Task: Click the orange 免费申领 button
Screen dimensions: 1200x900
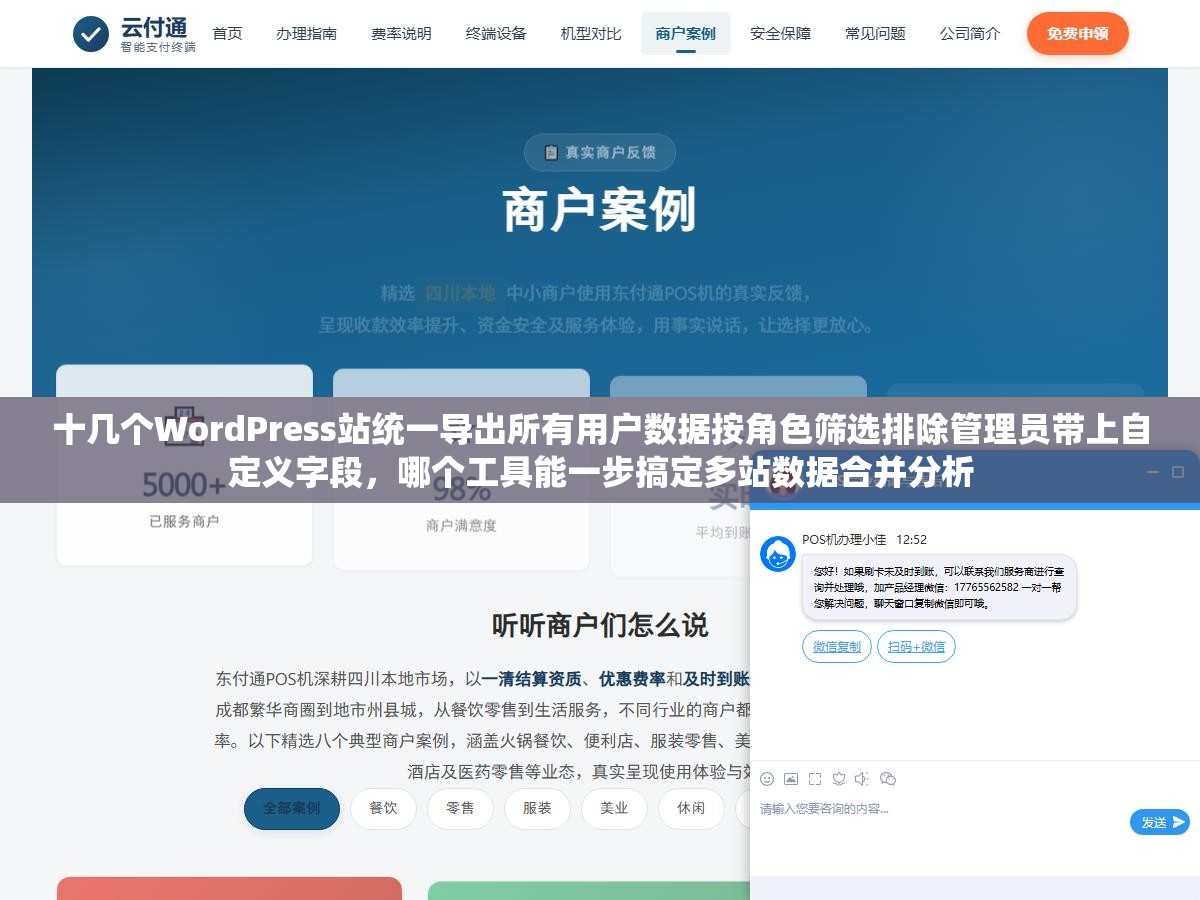Action: [x=1077, y=33]
